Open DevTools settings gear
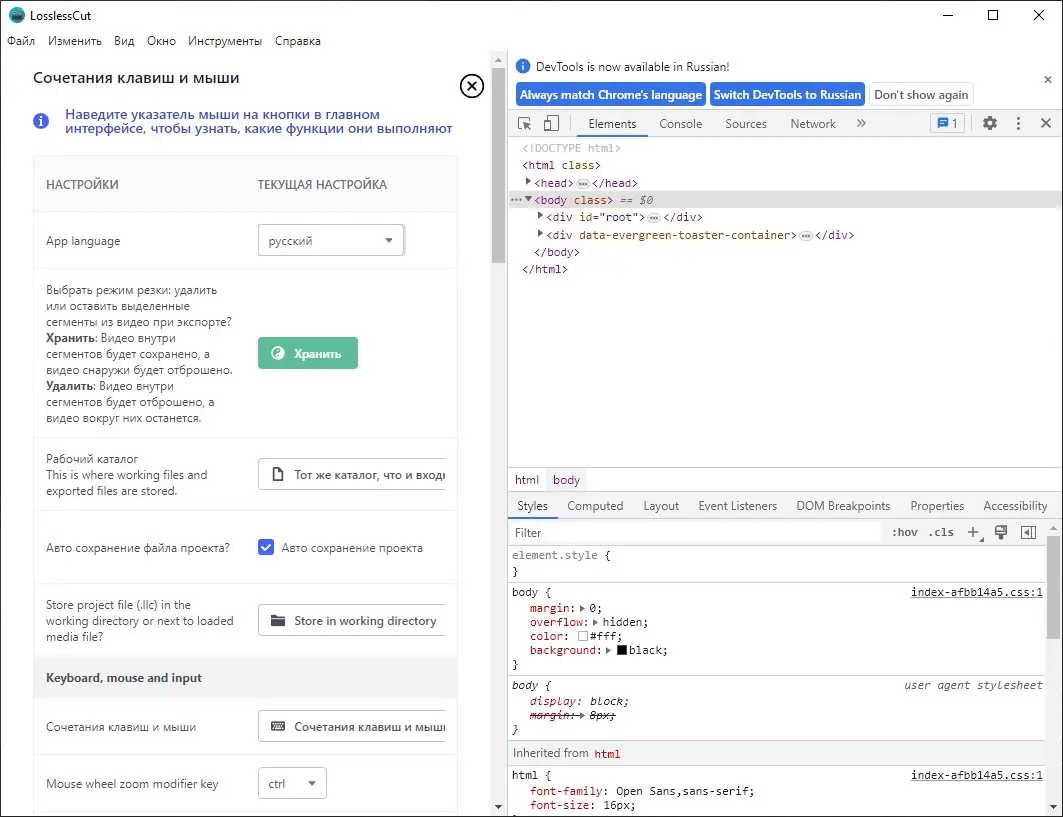1063x817 pixels. point(990,124)
